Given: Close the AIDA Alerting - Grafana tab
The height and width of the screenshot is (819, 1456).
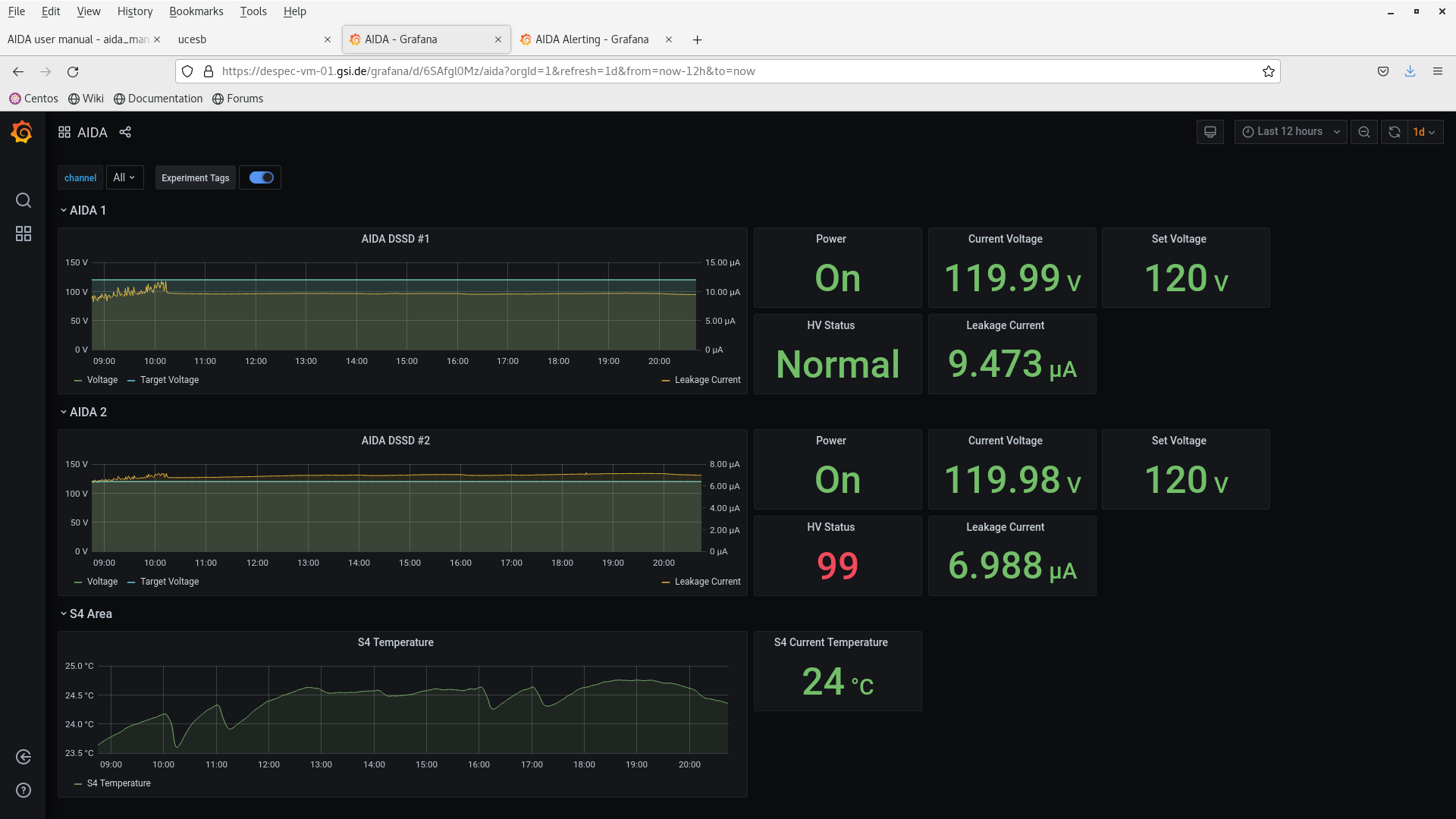Looking at the screenshot, I should point(669,39).
